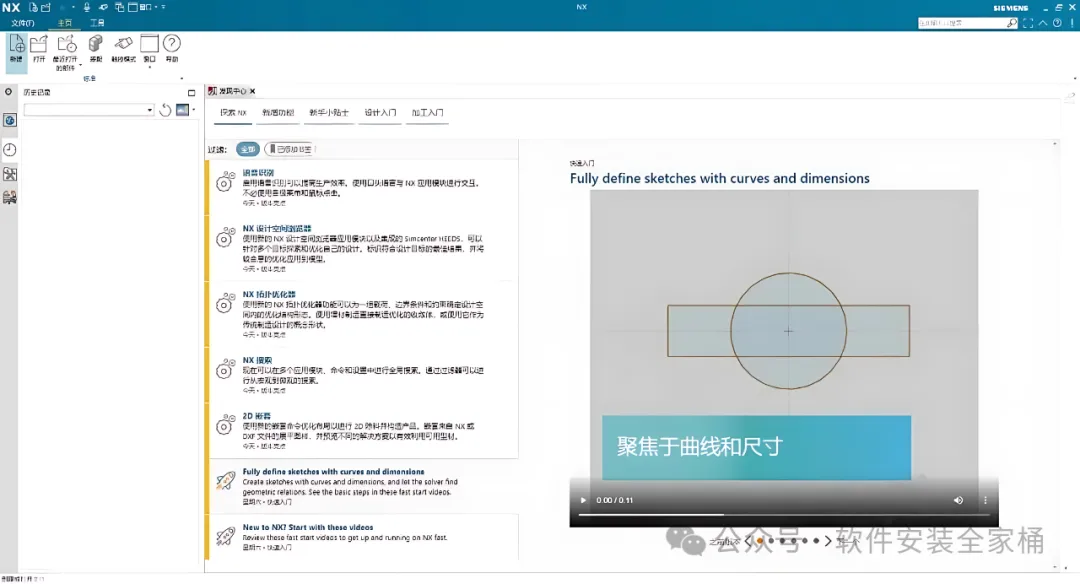Click the Window (窗口) ribbon icon
Image resolution: width=1080 pixels, height=584 pixels.
pos(149,44)
